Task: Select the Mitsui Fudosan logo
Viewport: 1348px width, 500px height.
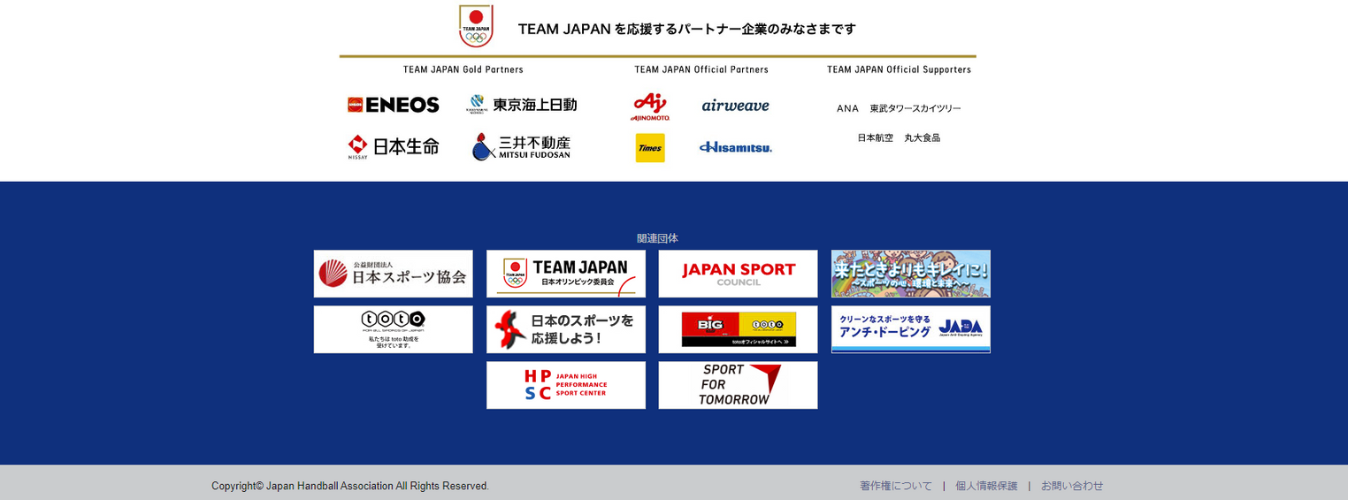Action: [522, 147]
